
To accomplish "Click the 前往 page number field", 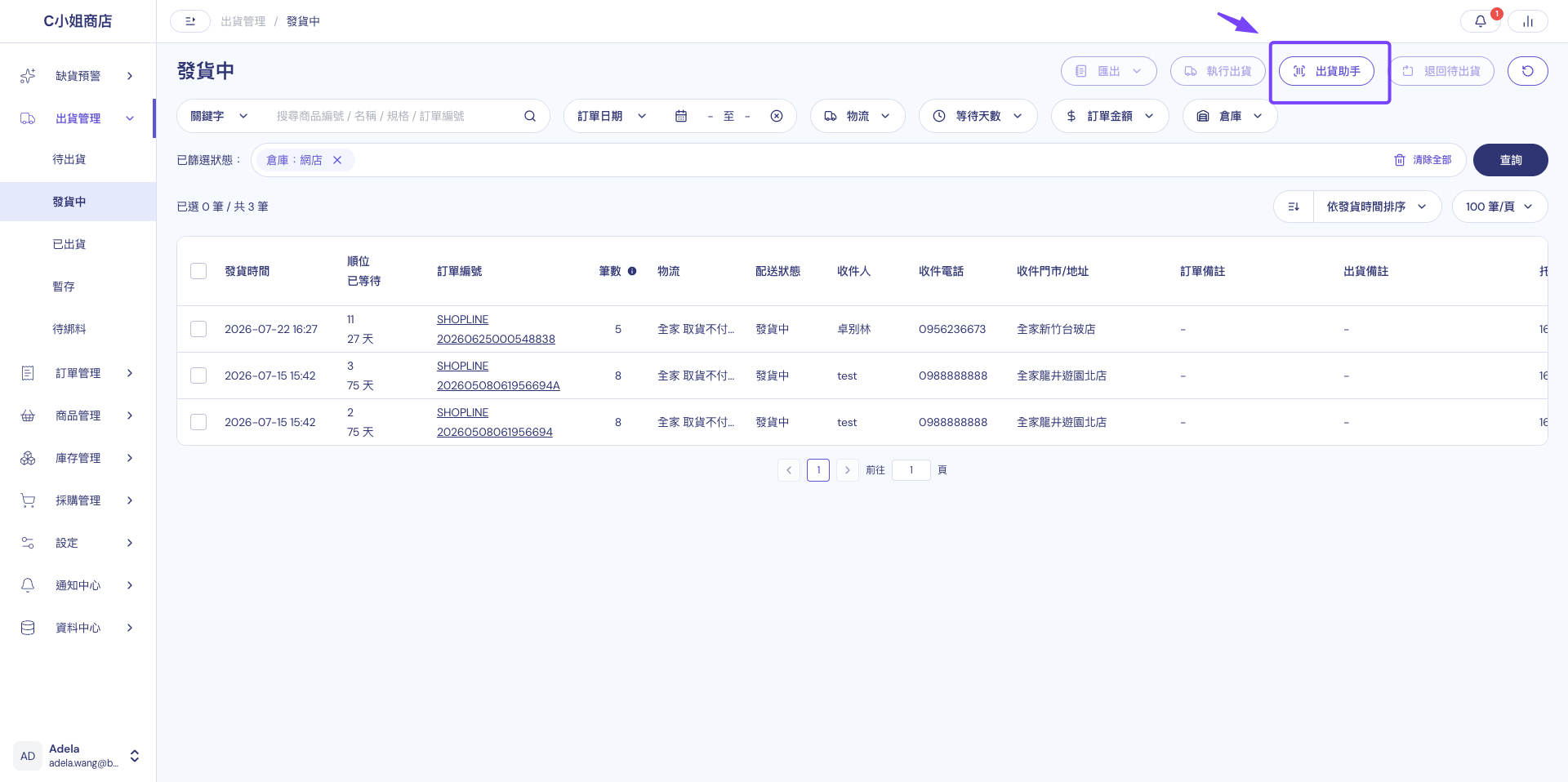I will (x=911, y=470).
